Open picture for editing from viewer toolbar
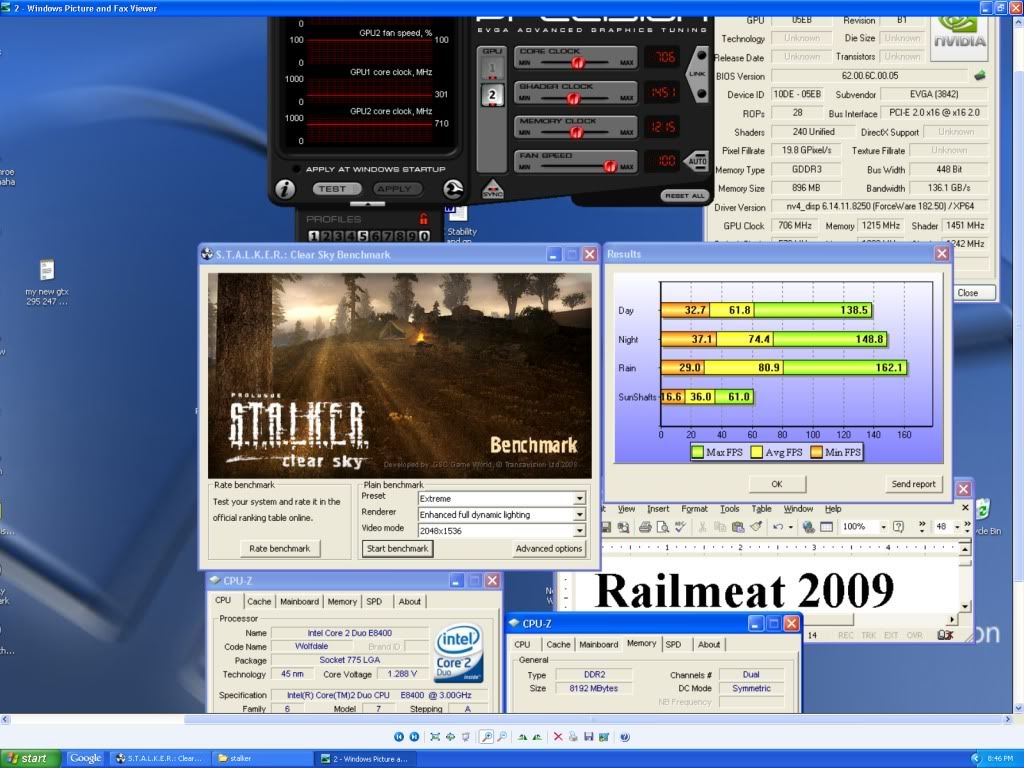This screenshot has height=768, width=1024. (x=604, y=737)
